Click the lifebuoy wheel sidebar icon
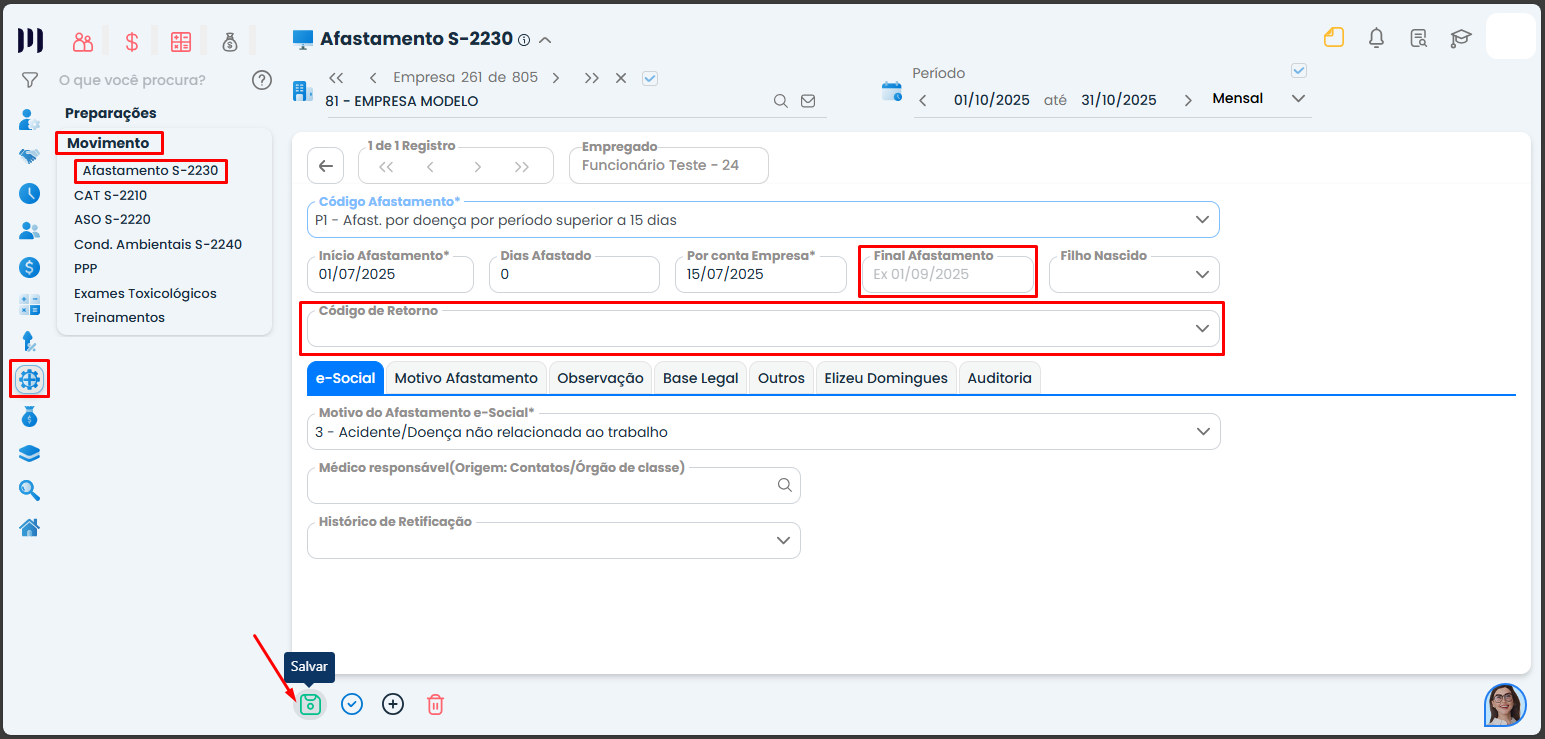 (30, 380)
